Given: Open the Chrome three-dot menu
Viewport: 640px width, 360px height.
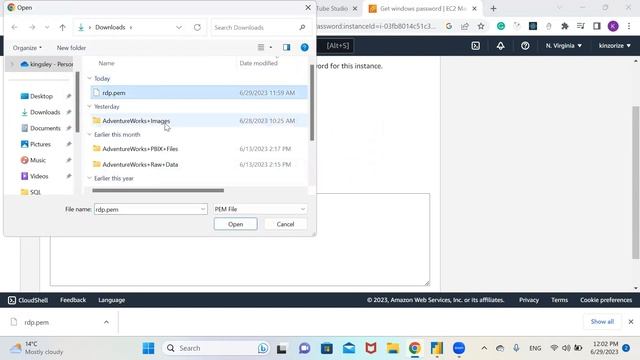Looking at the screenshot, I should tap(629, 26).
